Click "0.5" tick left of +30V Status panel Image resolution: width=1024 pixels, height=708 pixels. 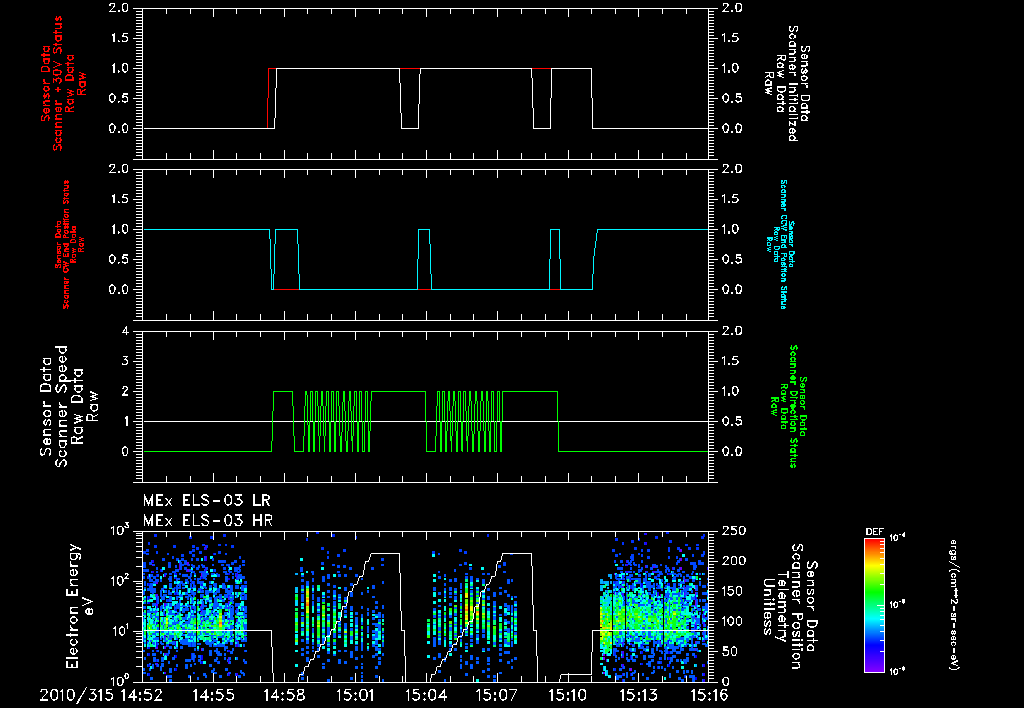(118, 99)
